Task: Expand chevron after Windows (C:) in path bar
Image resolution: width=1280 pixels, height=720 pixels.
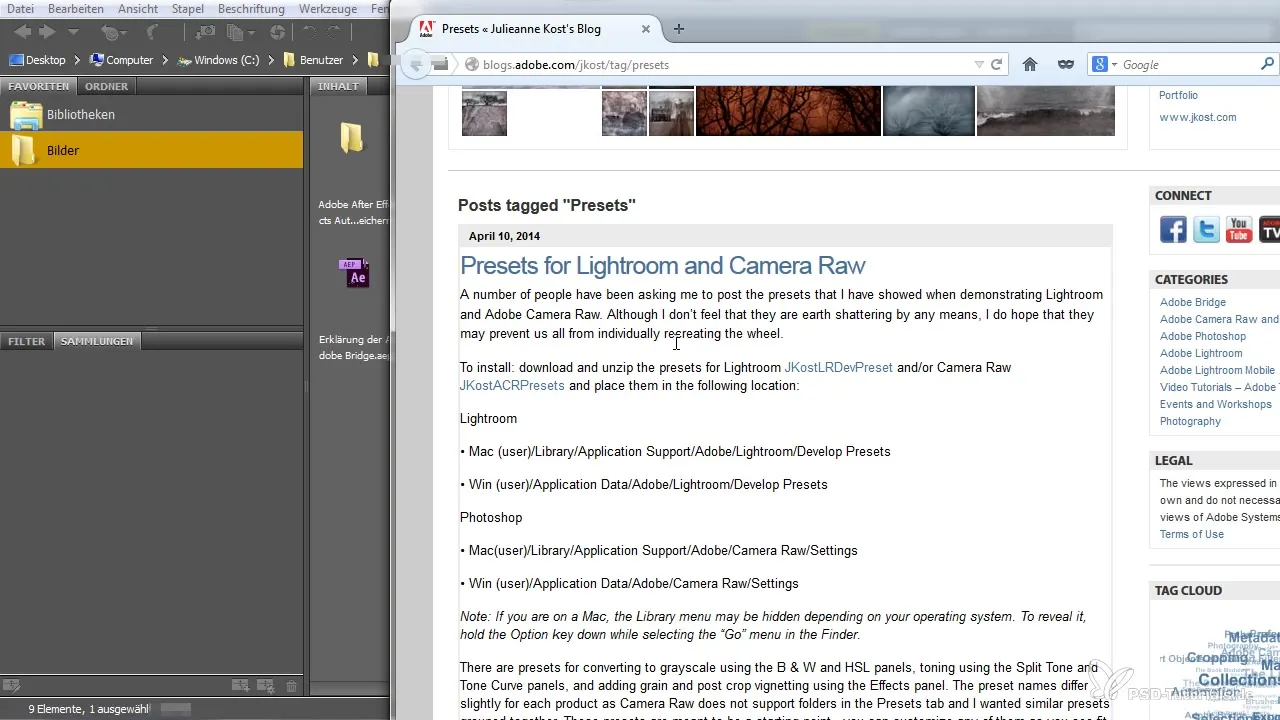Action: (x=271, y=60)
